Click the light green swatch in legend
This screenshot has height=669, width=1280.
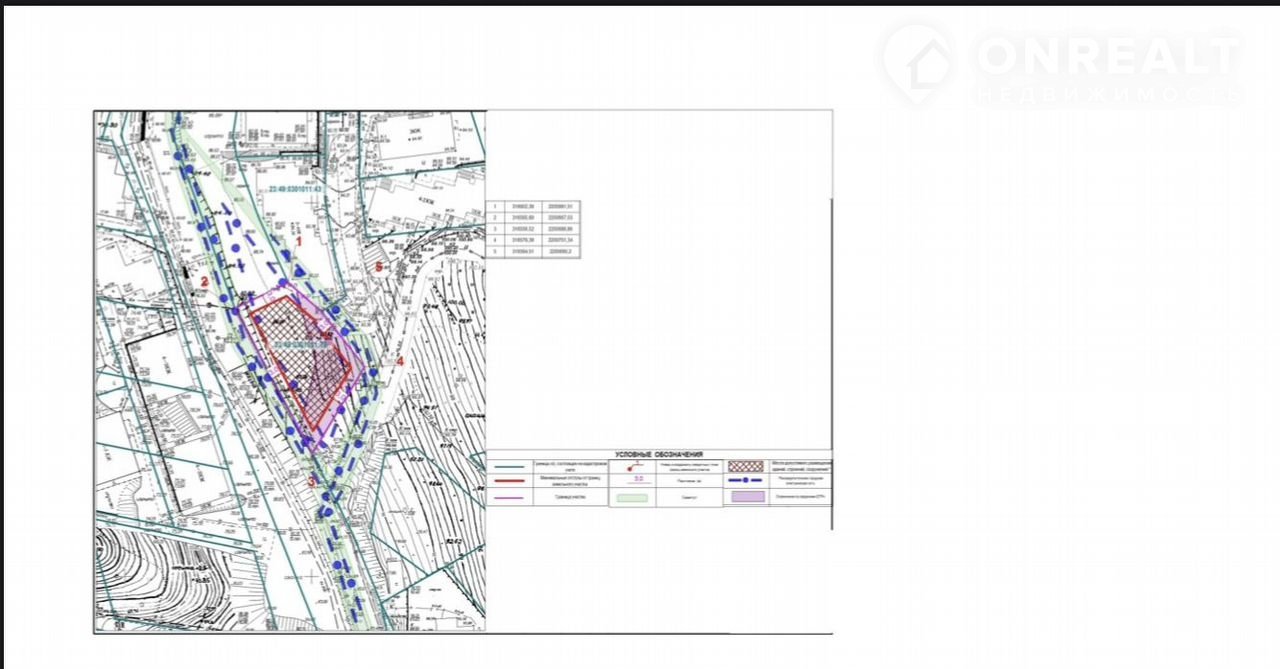633,496
